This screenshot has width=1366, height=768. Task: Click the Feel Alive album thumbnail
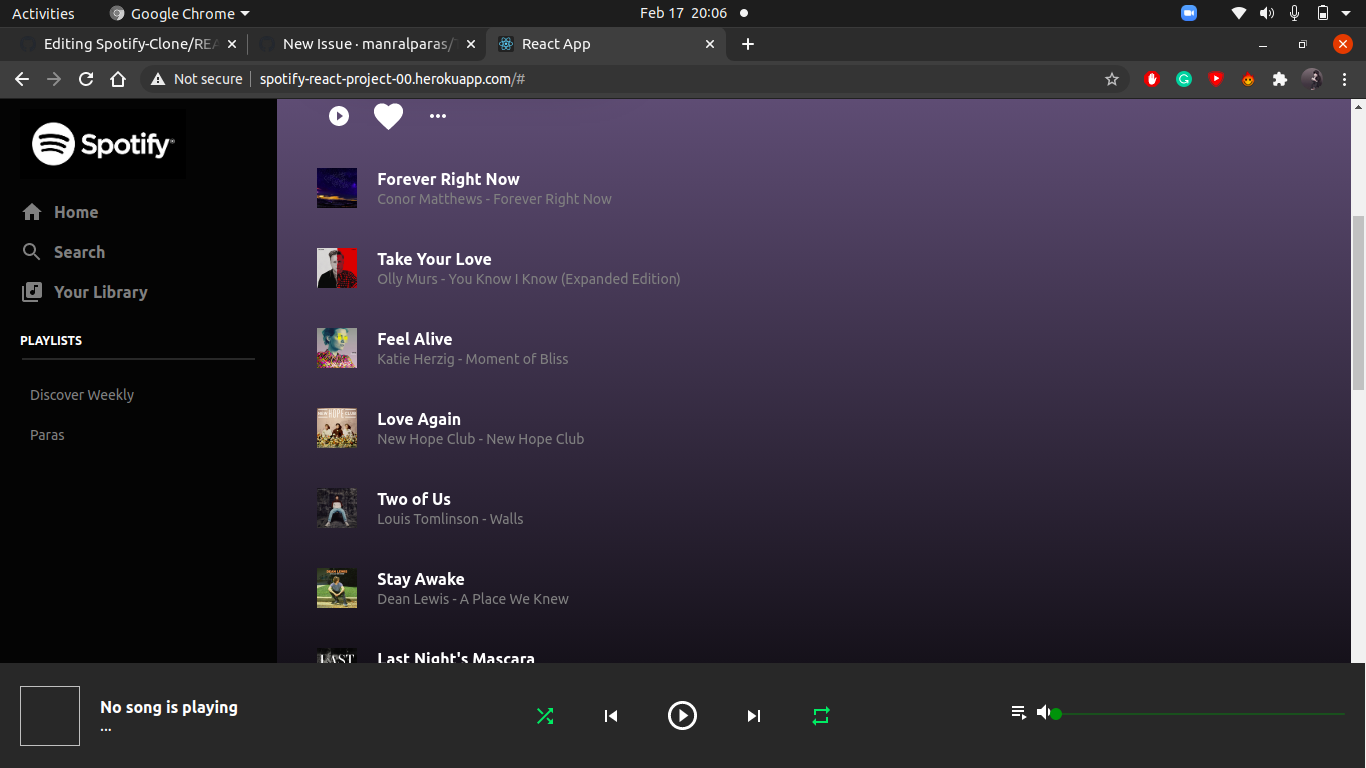(337, 348)
